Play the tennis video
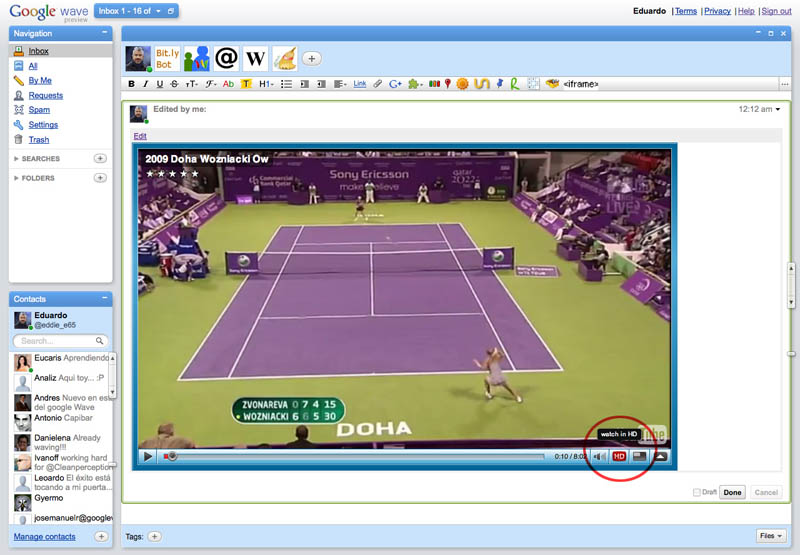 tap(148, 456)
